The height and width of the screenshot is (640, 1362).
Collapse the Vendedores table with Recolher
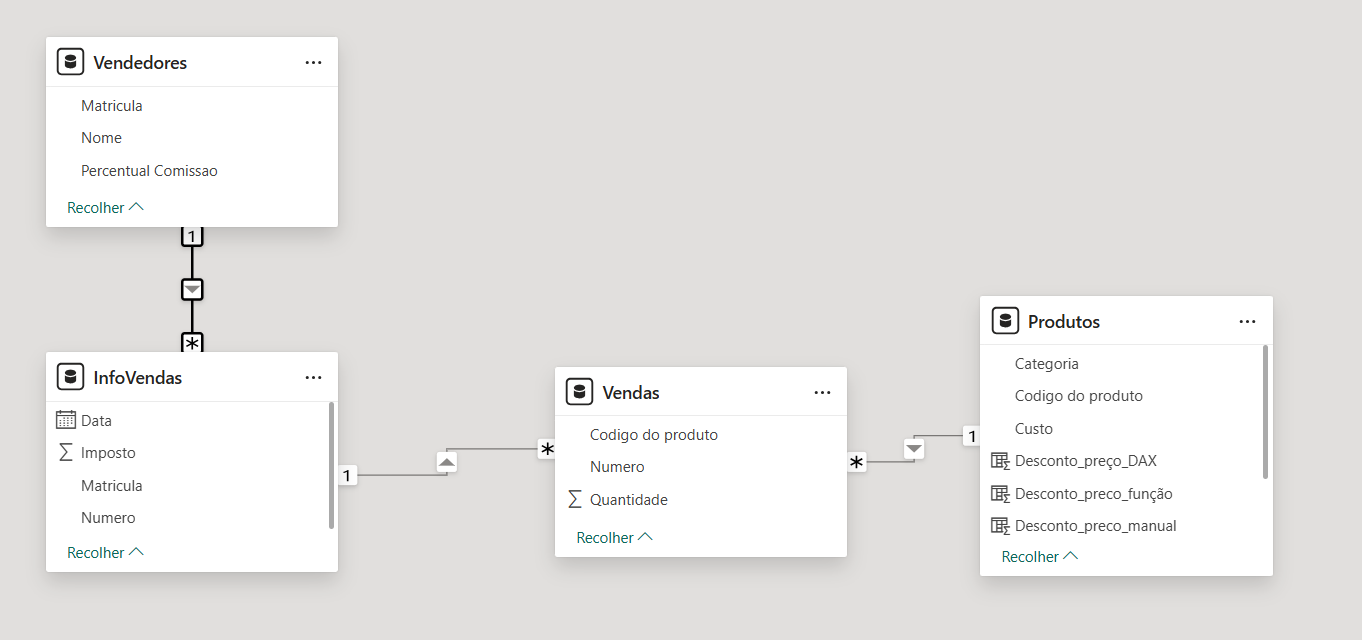(105, 207)
